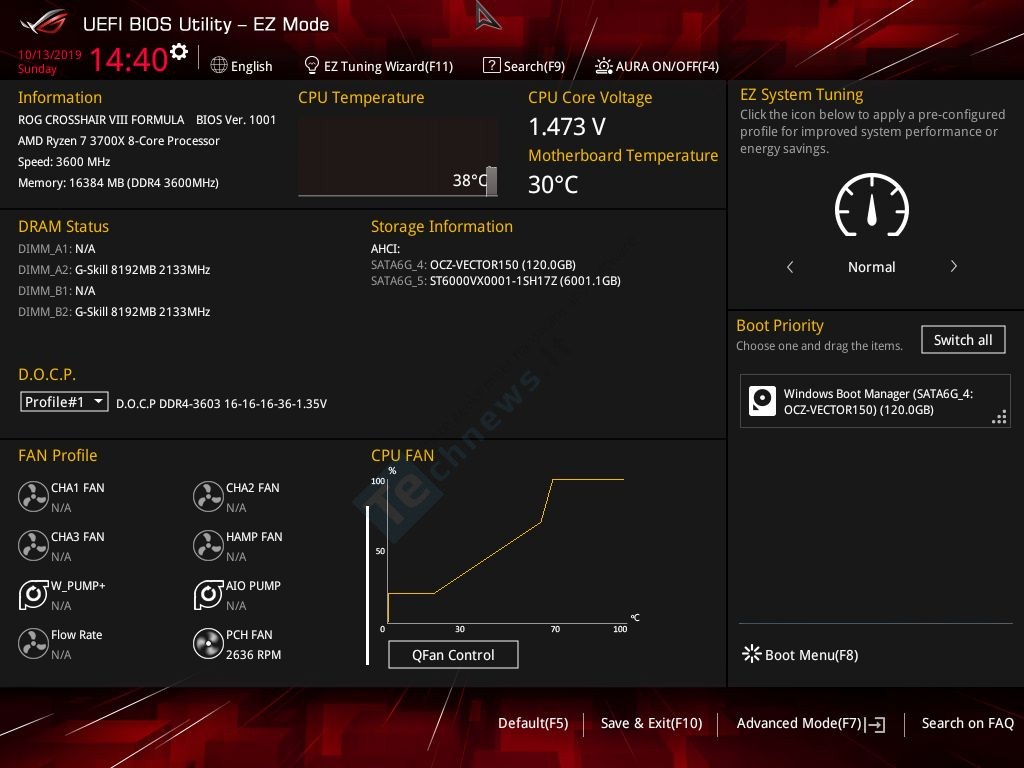Click the AURA light icon
Screen dimensions: 1024x768
click(603, 66)
